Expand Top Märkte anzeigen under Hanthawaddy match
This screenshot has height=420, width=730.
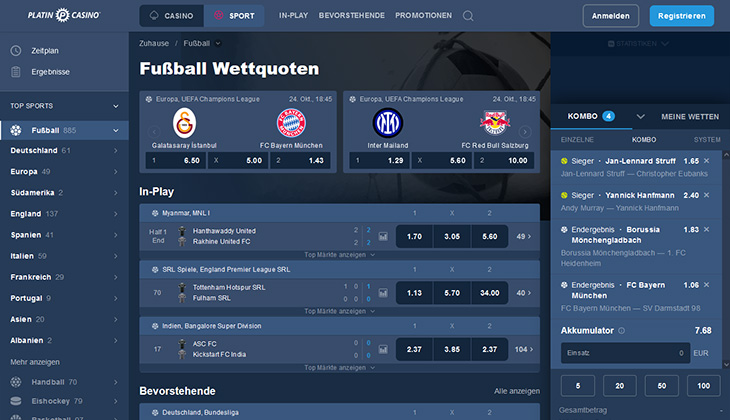click(x=339, y=255)
